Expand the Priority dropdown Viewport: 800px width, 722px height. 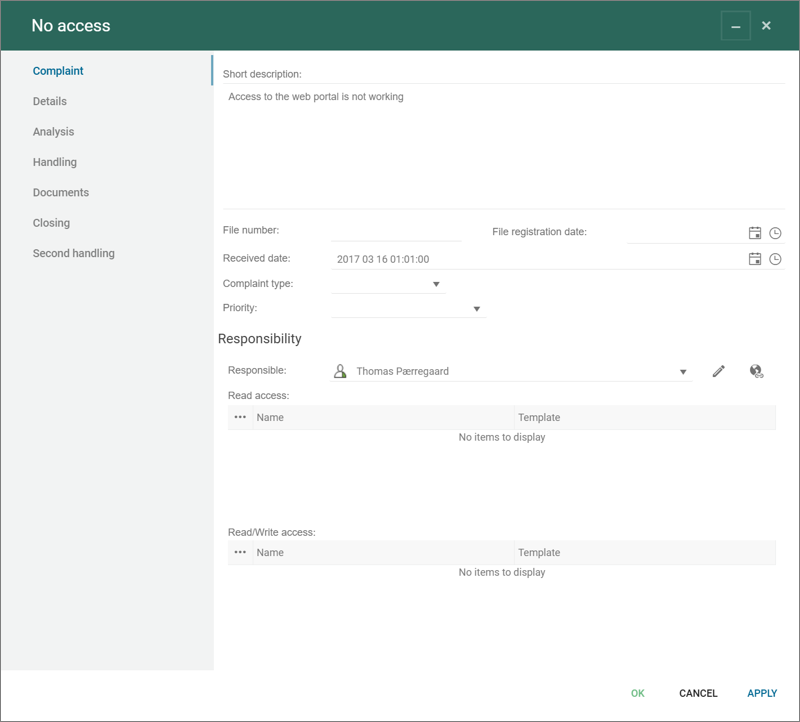pyautogui.click(x=476, y=309)
